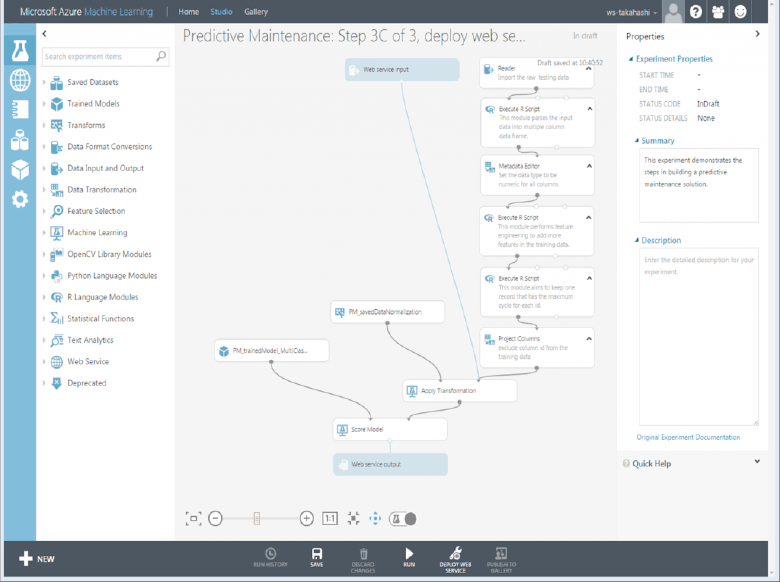Open the Gallery tab
780x582 pixels.
256,11
